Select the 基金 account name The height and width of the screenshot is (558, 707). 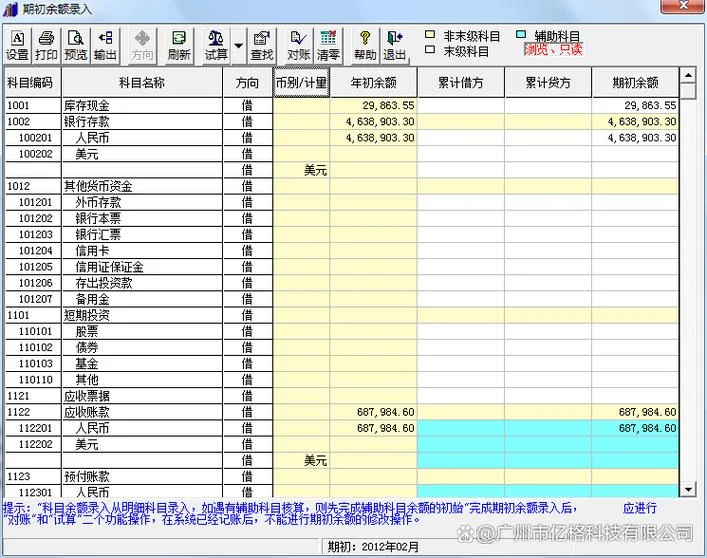[x=87, y=364]
